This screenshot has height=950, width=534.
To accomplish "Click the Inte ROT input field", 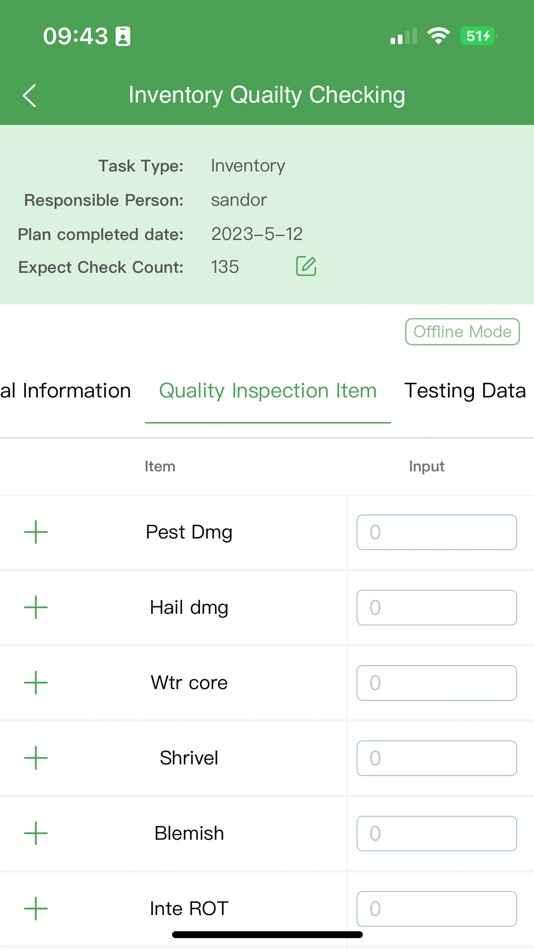I will pyautogui.click(x=436, y=909).
